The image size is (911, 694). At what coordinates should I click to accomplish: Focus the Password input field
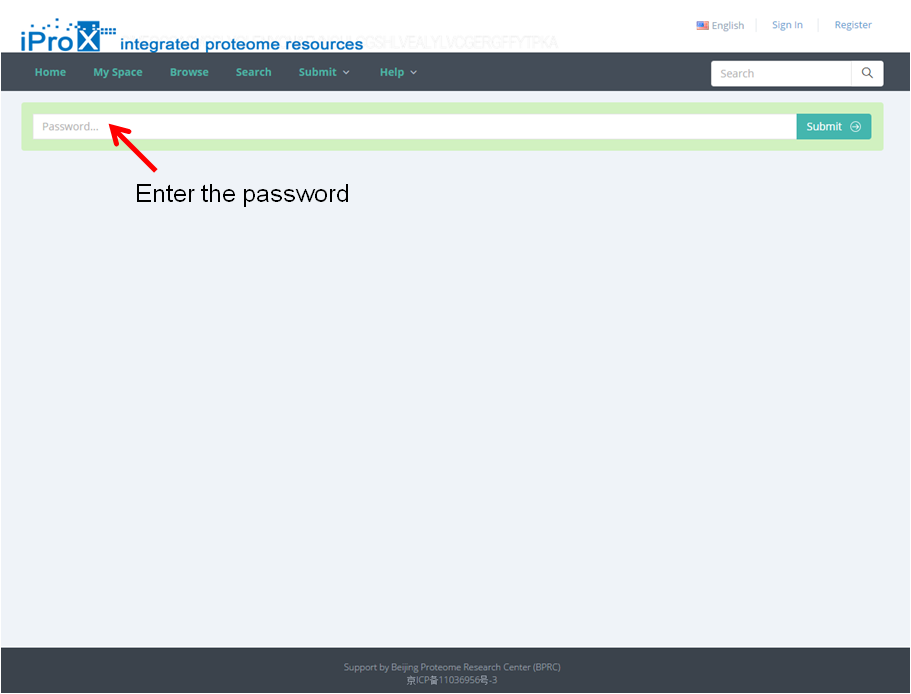[414, 127]
